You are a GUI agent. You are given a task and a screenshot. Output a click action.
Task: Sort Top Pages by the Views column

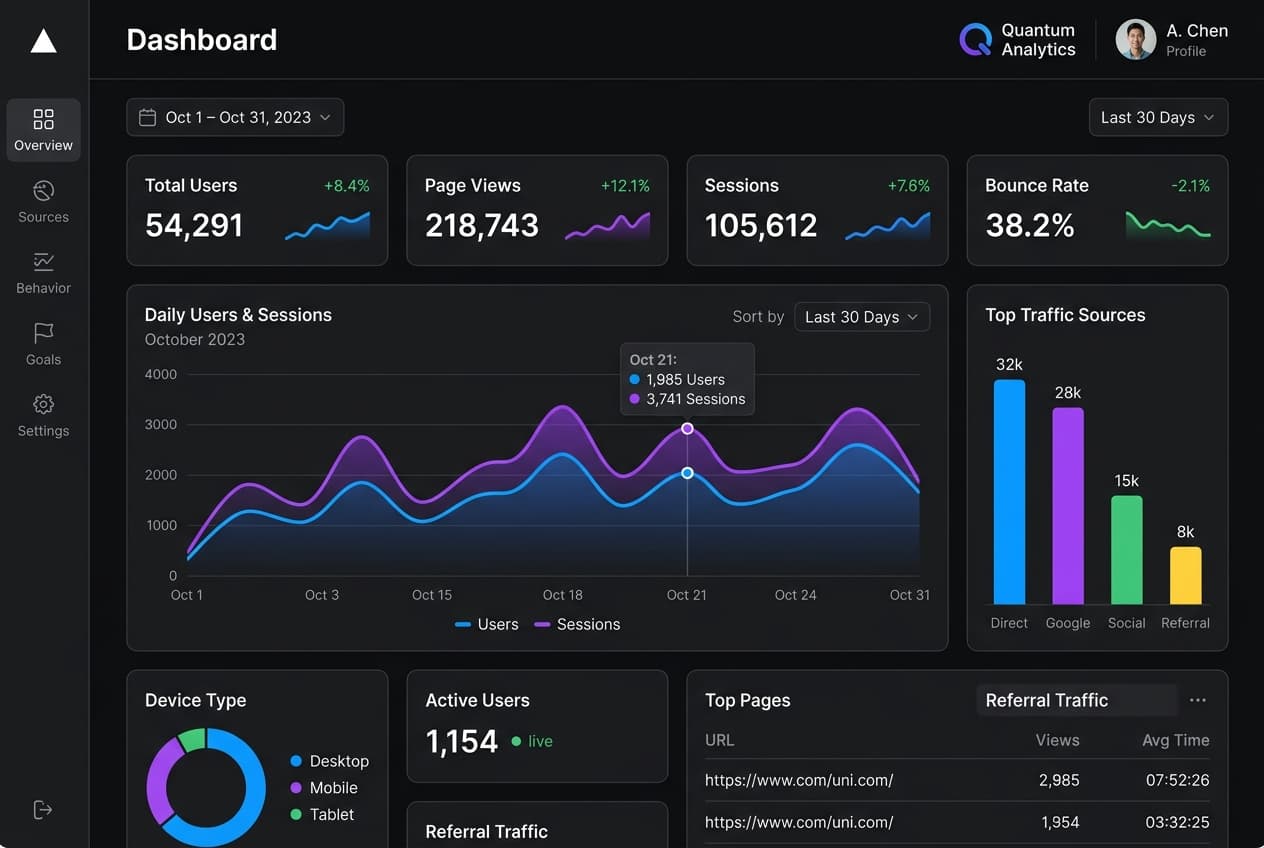(x=1057, y=740)
